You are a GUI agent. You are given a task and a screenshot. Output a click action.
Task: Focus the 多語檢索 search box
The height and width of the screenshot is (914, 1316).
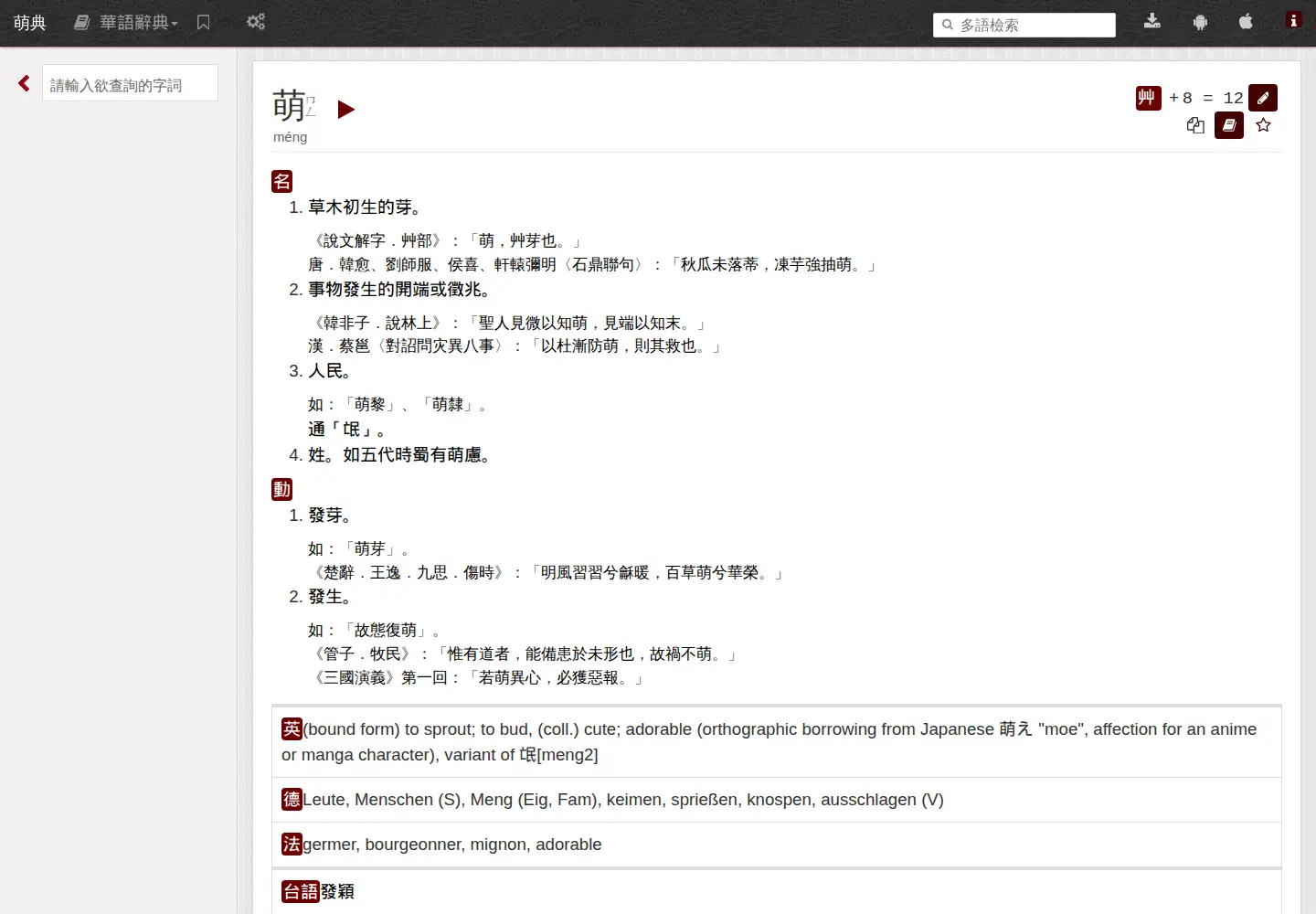point(1024,25)
